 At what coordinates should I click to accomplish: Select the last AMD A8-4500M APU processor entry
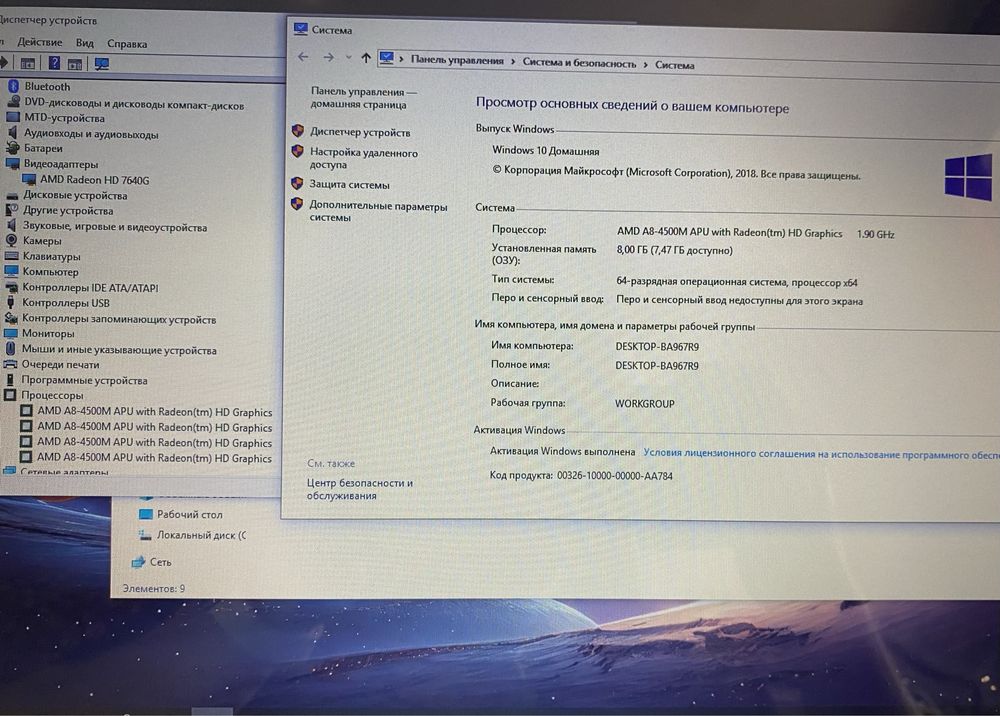click(x=154, y=458)
